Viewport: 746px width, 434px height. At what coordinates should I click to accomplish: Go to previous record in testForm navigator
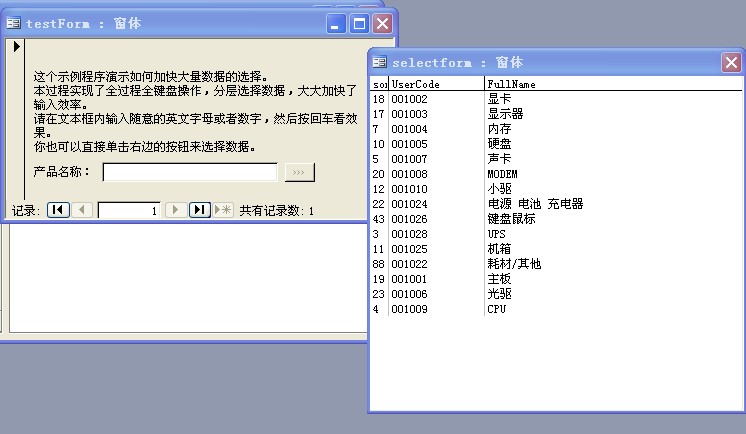[82, 210]
